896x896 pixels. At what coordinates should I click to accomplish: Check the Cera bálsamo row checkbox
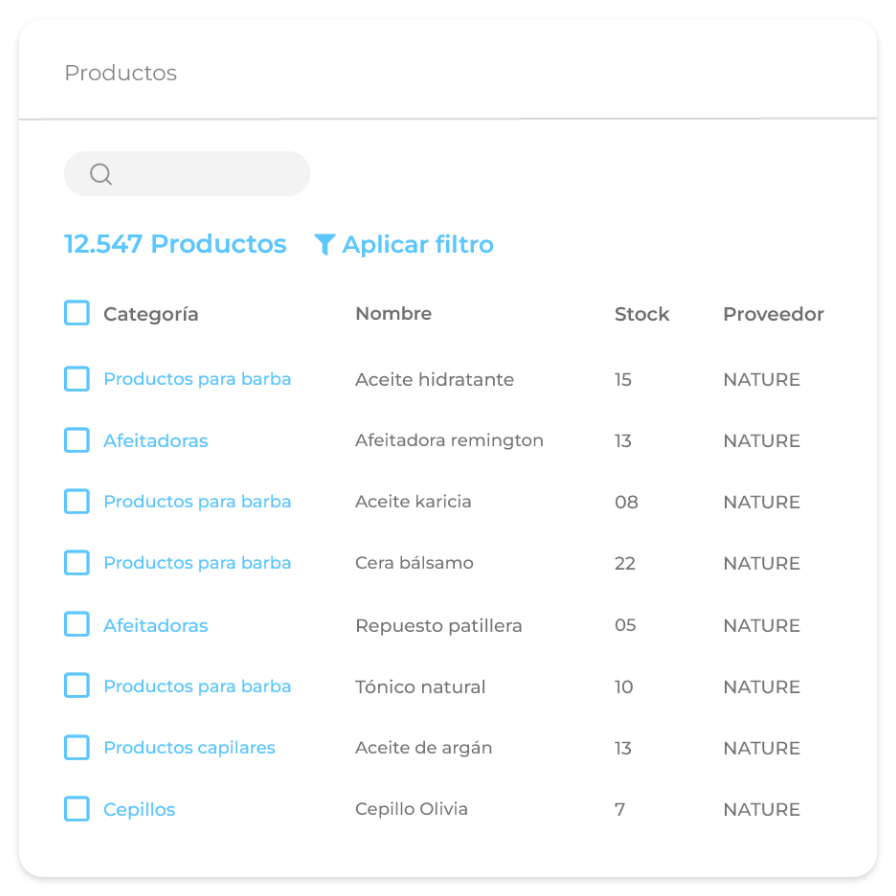coord(77,563)
